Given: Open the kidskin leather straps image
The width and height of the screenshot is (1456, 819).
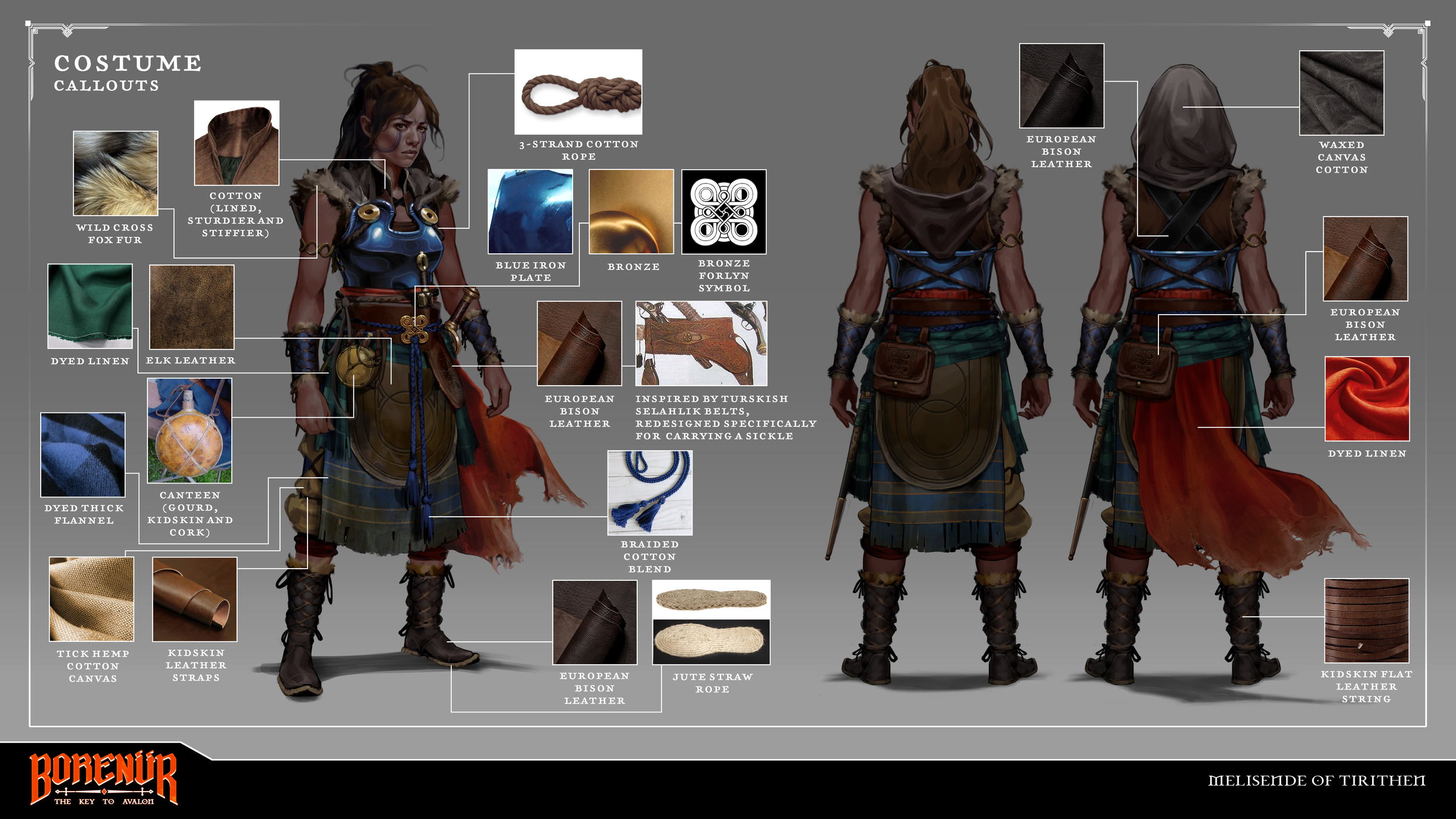Looking at the screenshot, I should (x=195, y=599).
